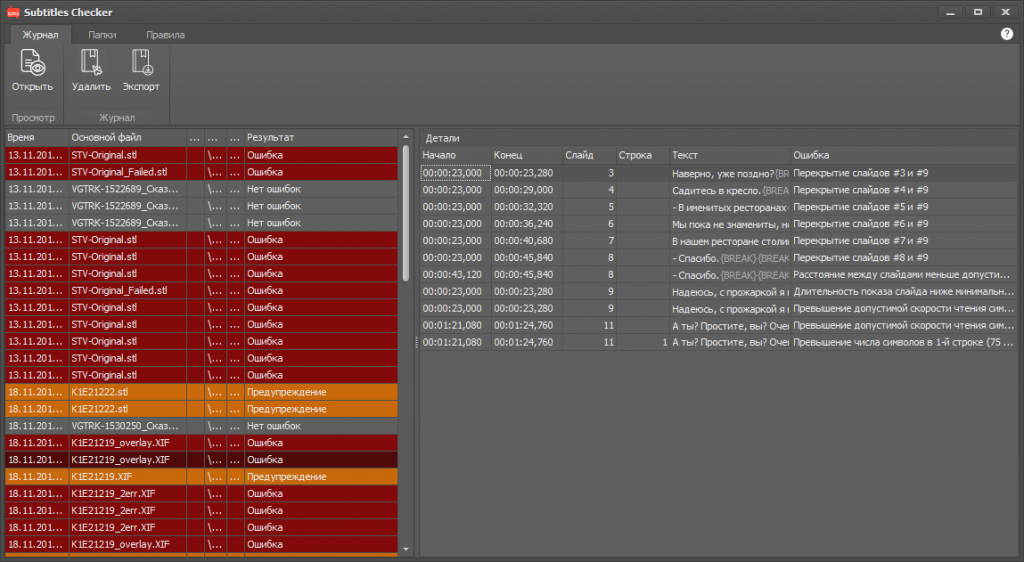Switch to the Папки tab

coord(102,35)
